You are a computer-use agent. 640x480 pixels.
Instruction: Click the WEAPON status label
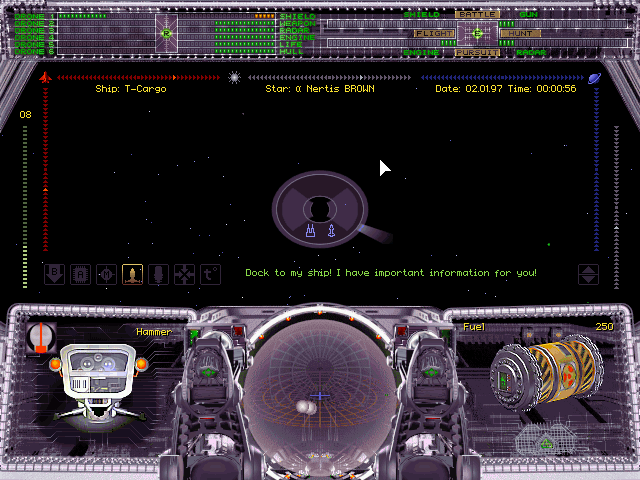tap(298, 23)
